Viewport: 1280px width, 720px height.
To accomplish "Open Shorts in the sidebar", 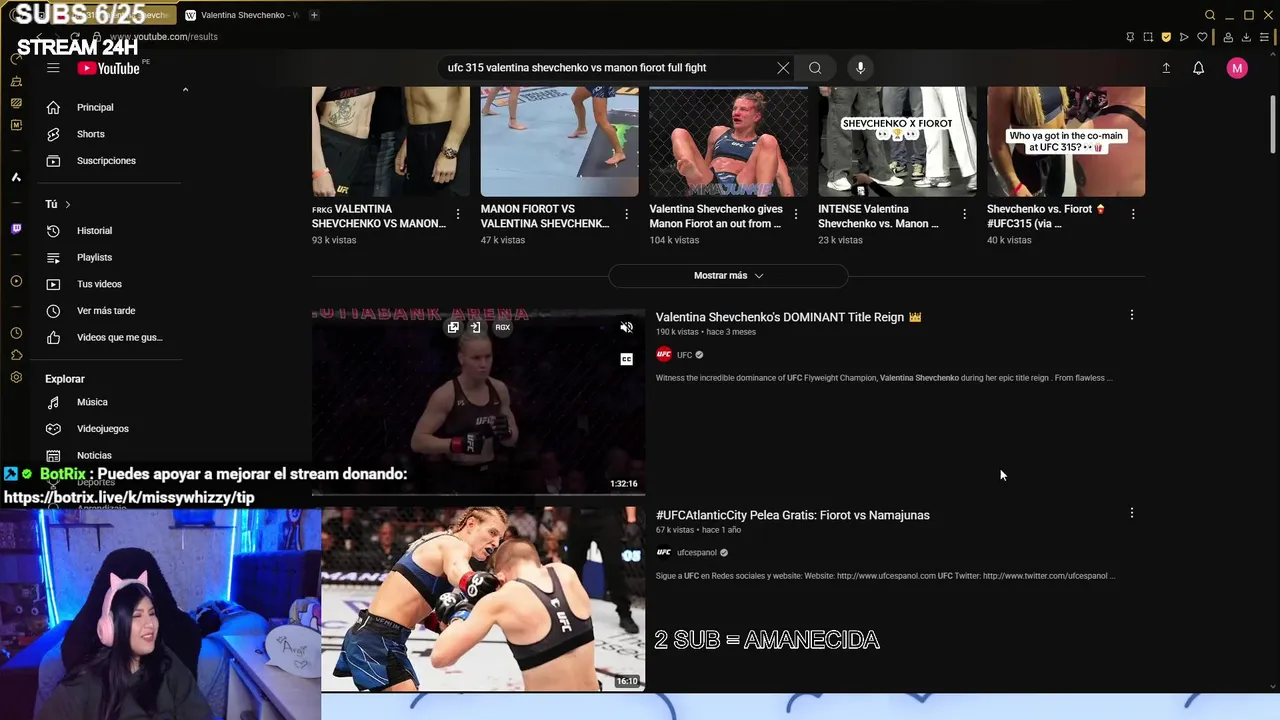I will (109, 134).
